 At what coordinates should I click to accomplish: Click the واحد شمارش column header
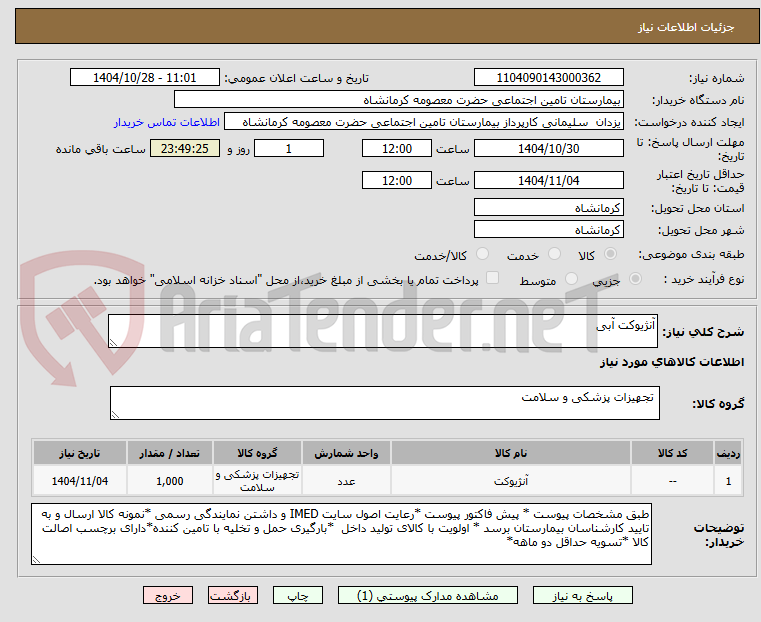pos(346,453)
